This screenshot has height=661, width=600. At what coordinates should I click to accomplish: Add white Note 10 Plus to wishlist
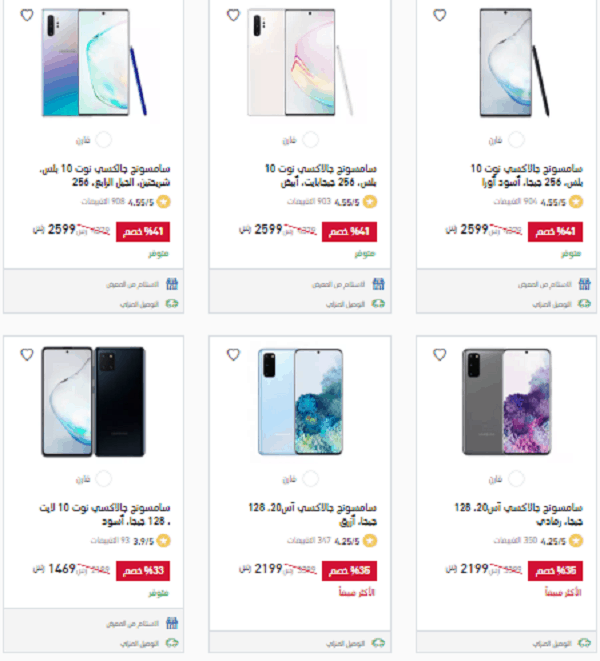tap(233, 15)
